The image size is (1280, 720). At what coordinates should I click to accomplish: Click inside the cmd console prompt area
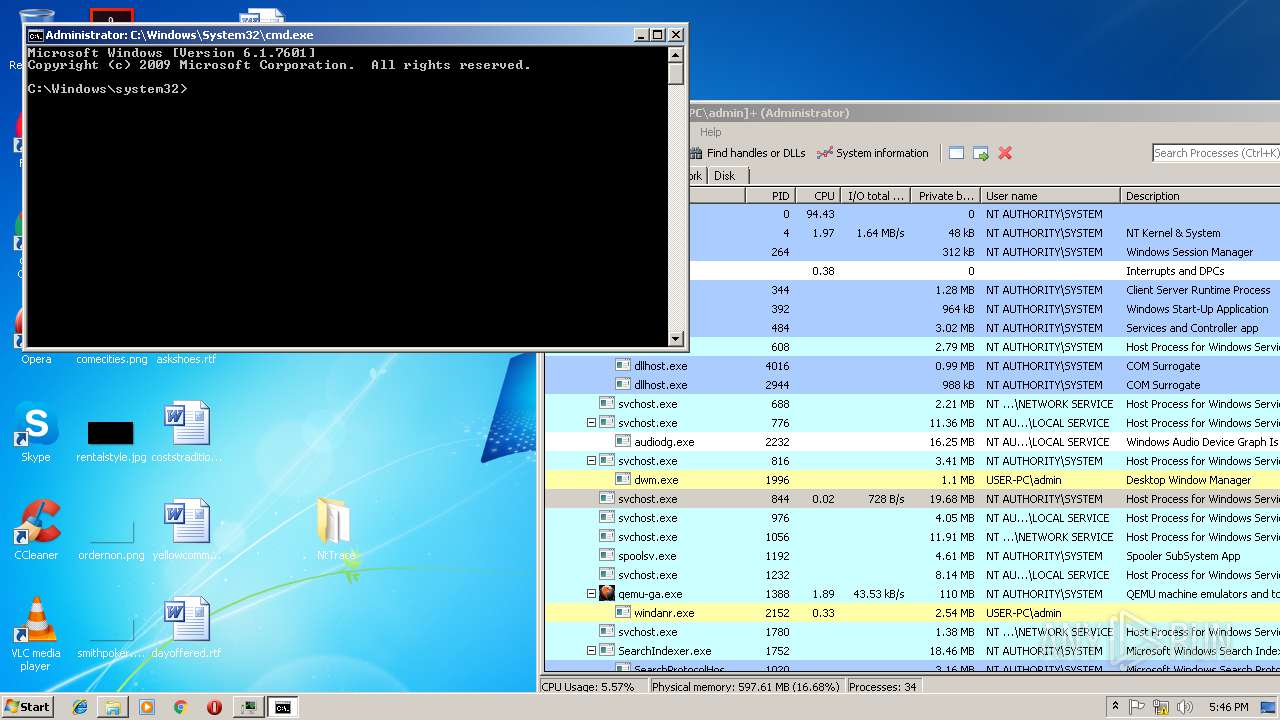[x=347, y=196]
